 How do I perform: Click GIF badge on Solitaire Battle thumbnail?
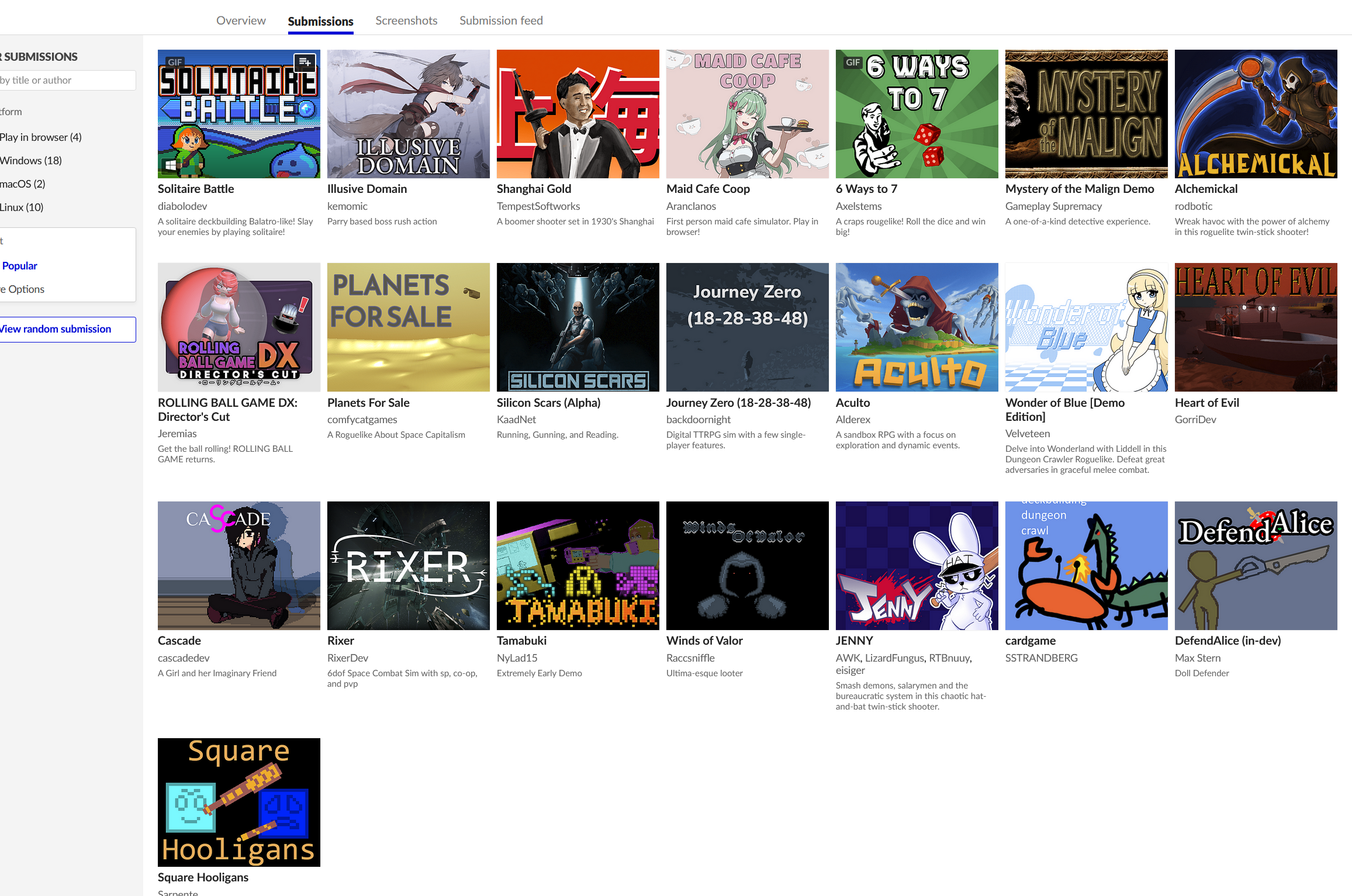pyautogui.click(x=174, y=62)
